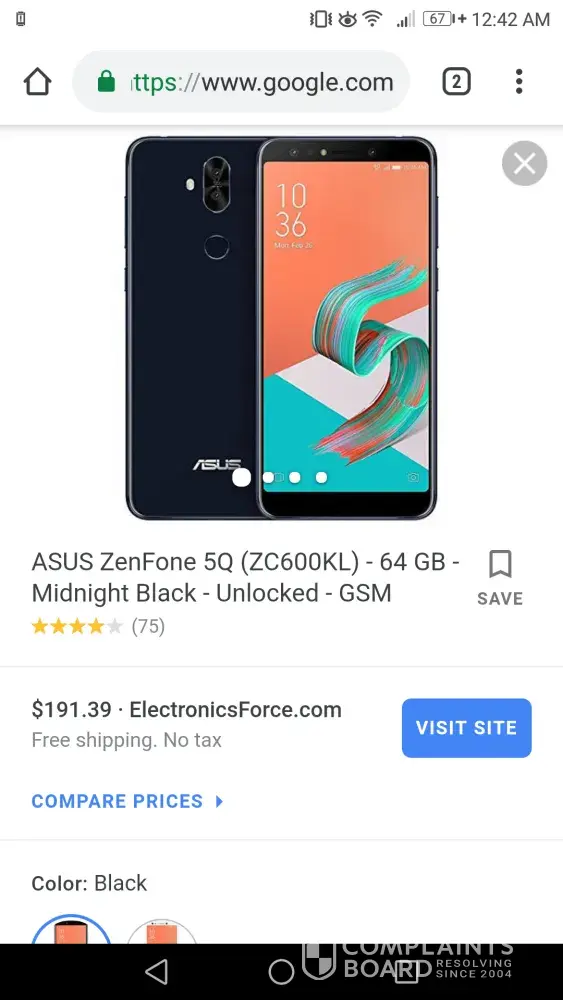This screenshot has height=1000, width=563.
Task: Tap the Android back navigation button
Action: (156, 972)
